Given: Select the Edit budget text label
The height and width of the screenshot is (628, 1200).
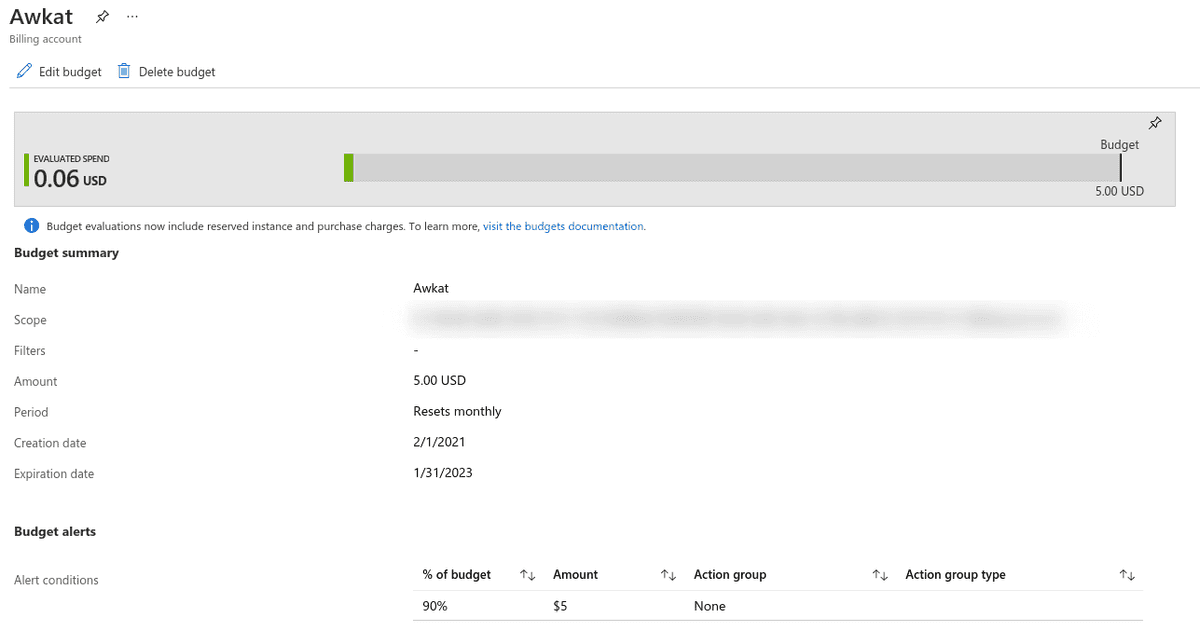Looking at the screenshot, I should (x=70, y=72).
